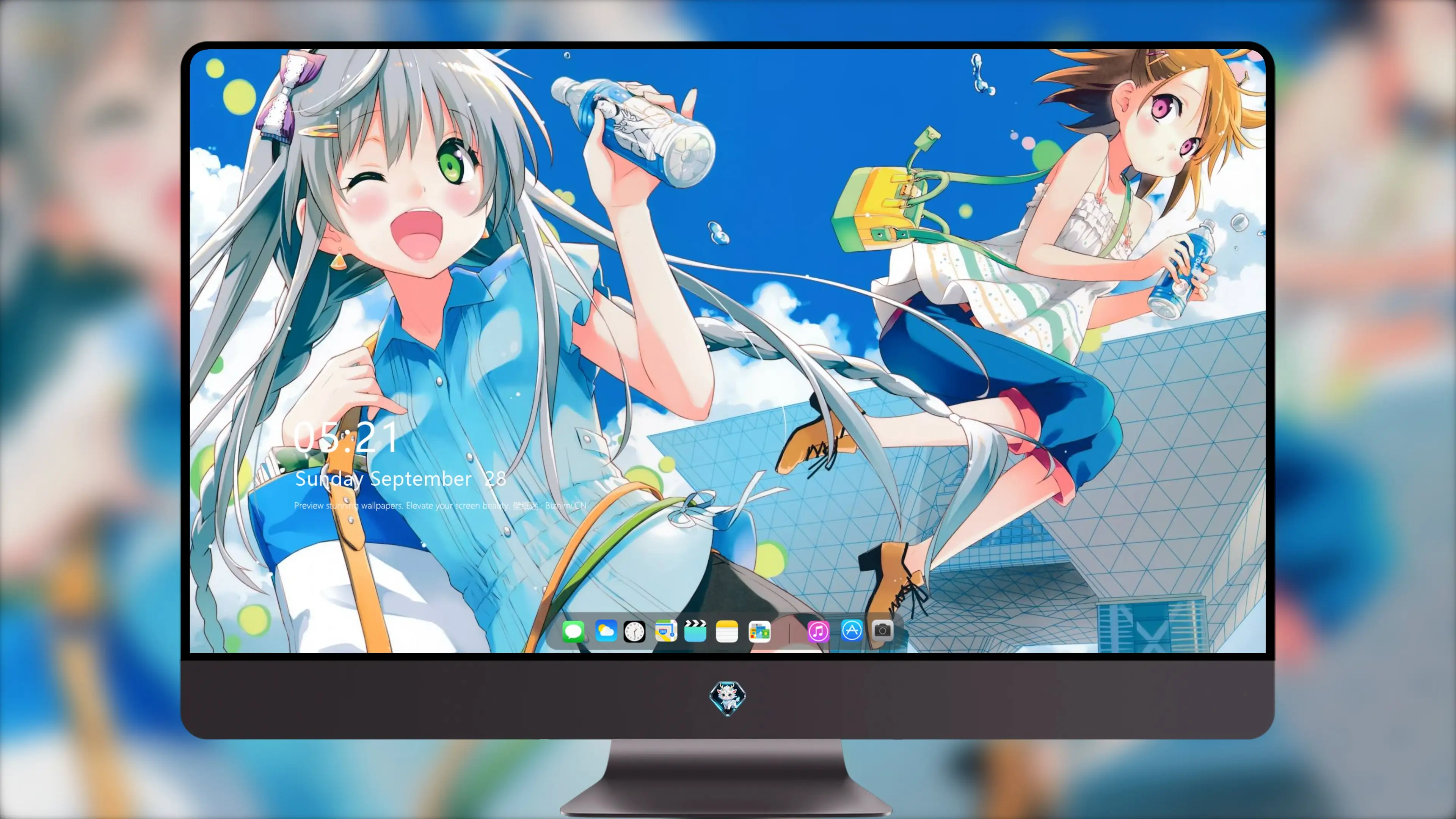
Task: Open the wallpaper gallery app in dock
Action: pyautogui.click(x=759, y=631)
